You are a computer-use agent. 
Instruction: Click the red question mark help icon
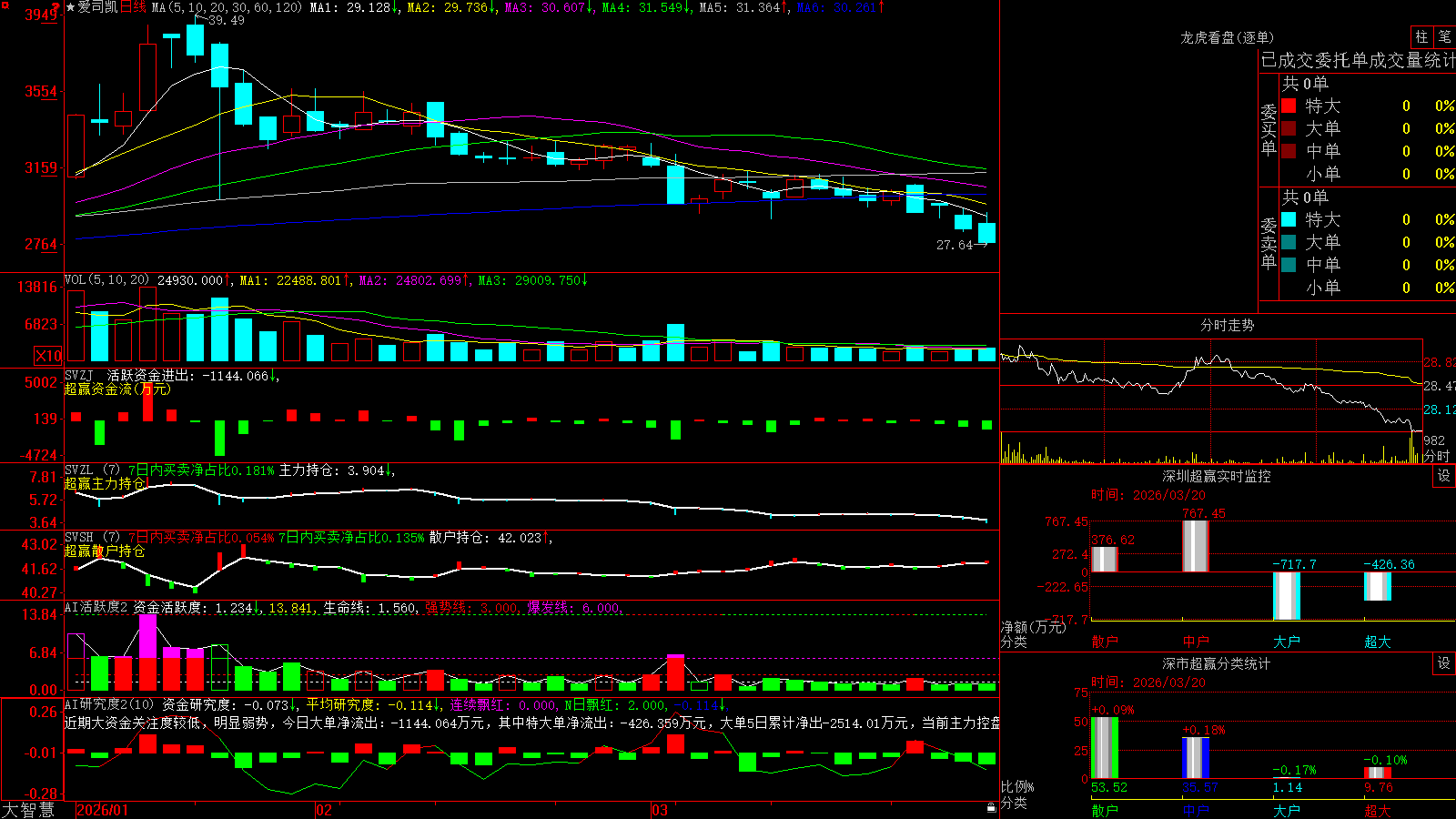tap(56, 7)
